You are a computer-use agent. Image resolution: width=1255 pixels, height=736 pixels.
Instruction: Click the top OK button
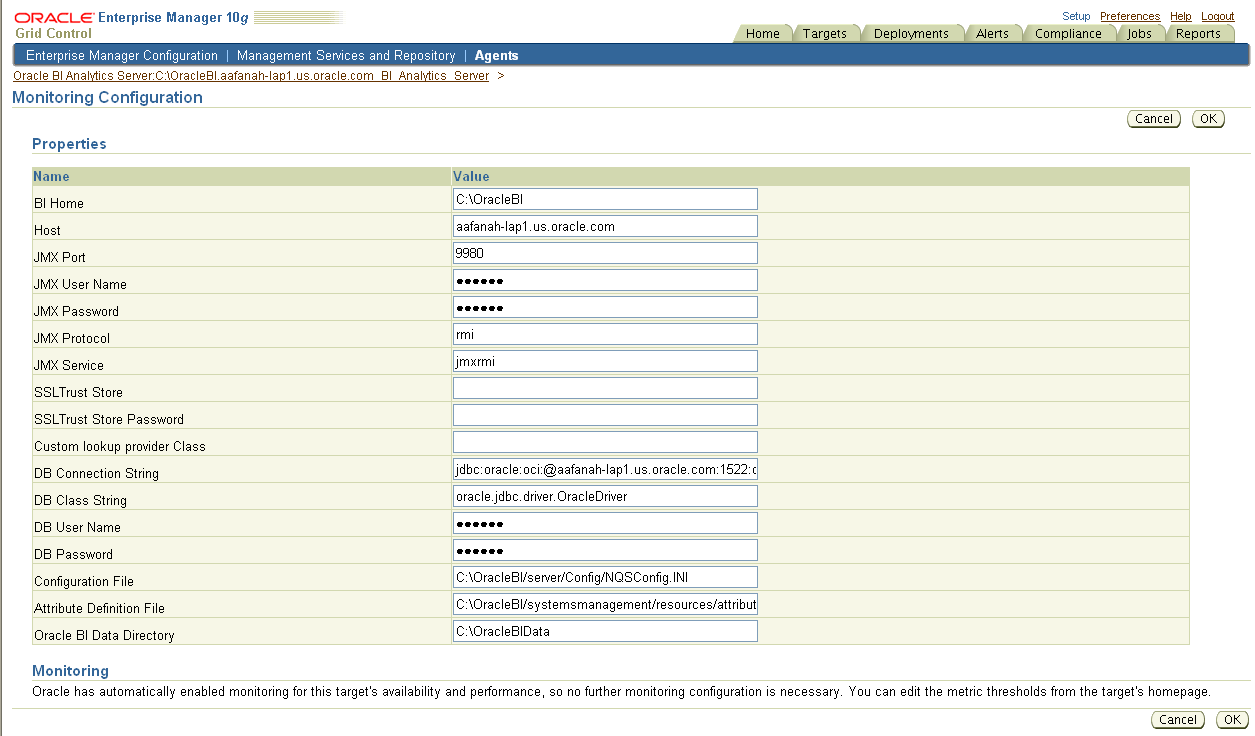click(1208, 119)
